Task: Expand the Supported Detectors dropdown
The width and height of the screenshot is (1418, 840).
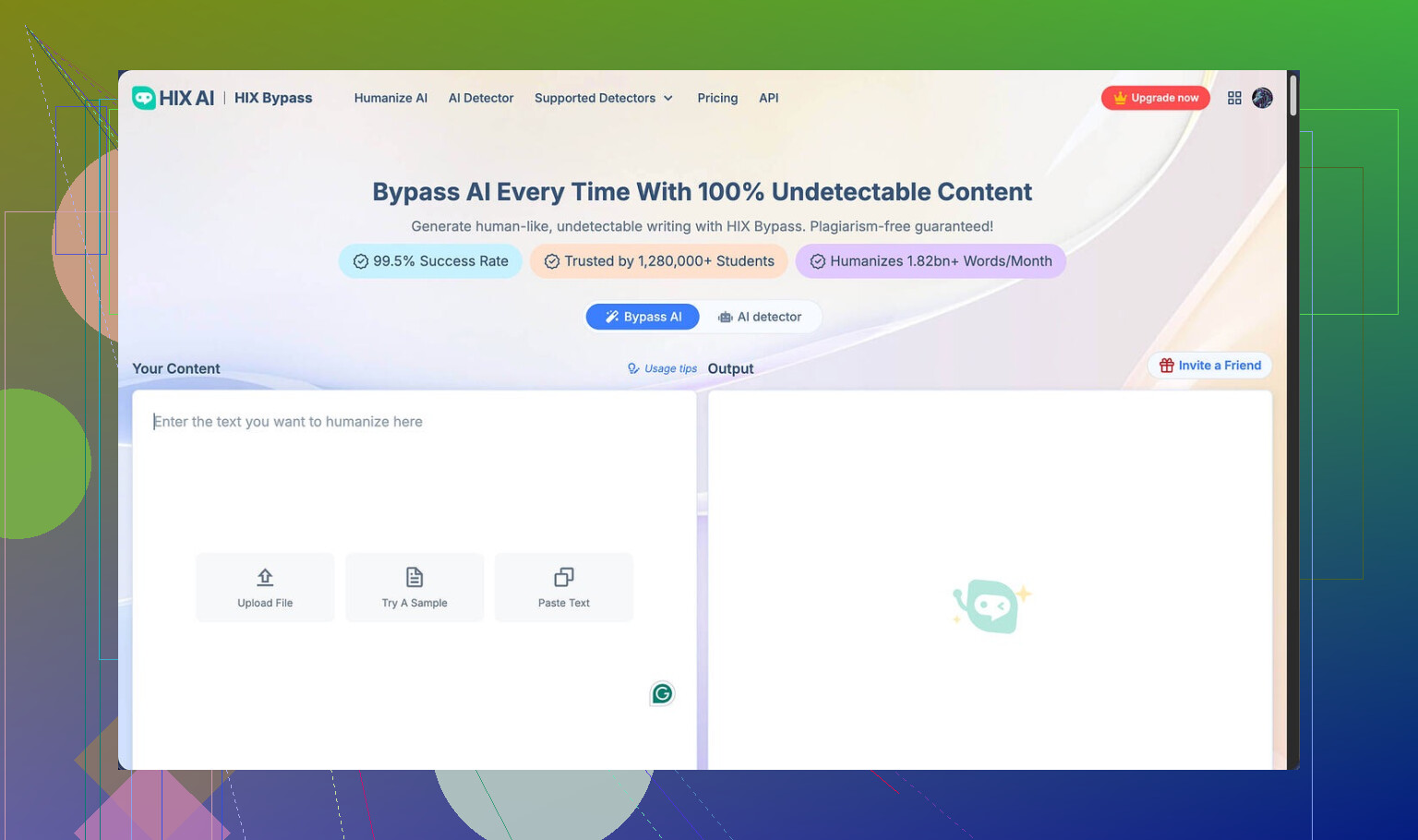Action: 604,98
